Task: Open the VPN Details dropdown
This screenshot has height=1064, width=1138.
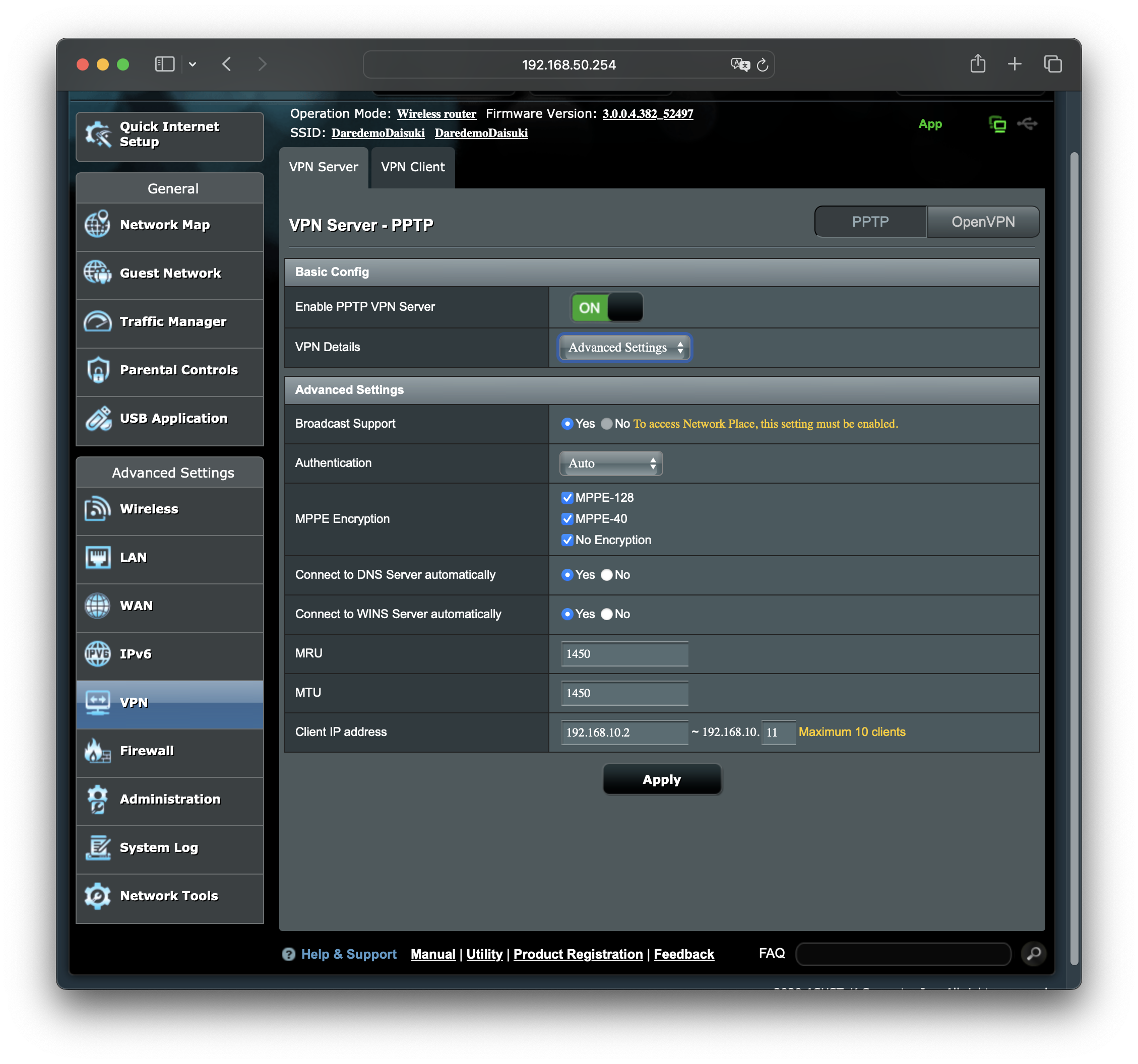Action: 624,348
